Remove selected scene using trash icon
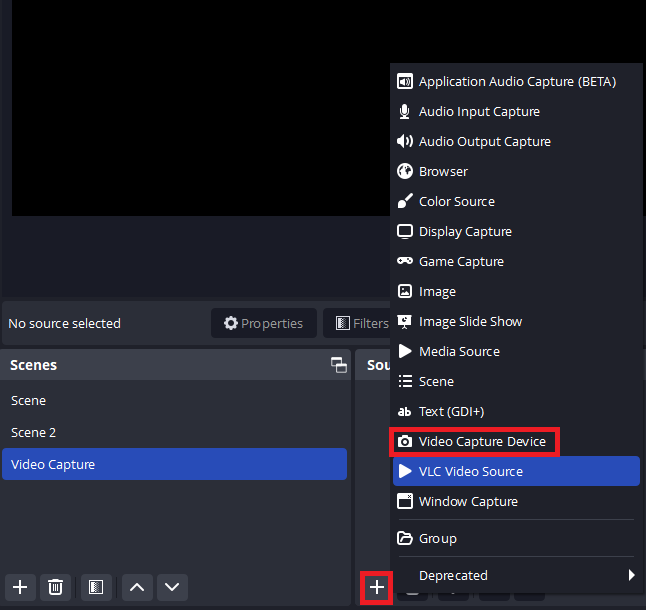Screen dimensions: 646x610 point(56,587)
